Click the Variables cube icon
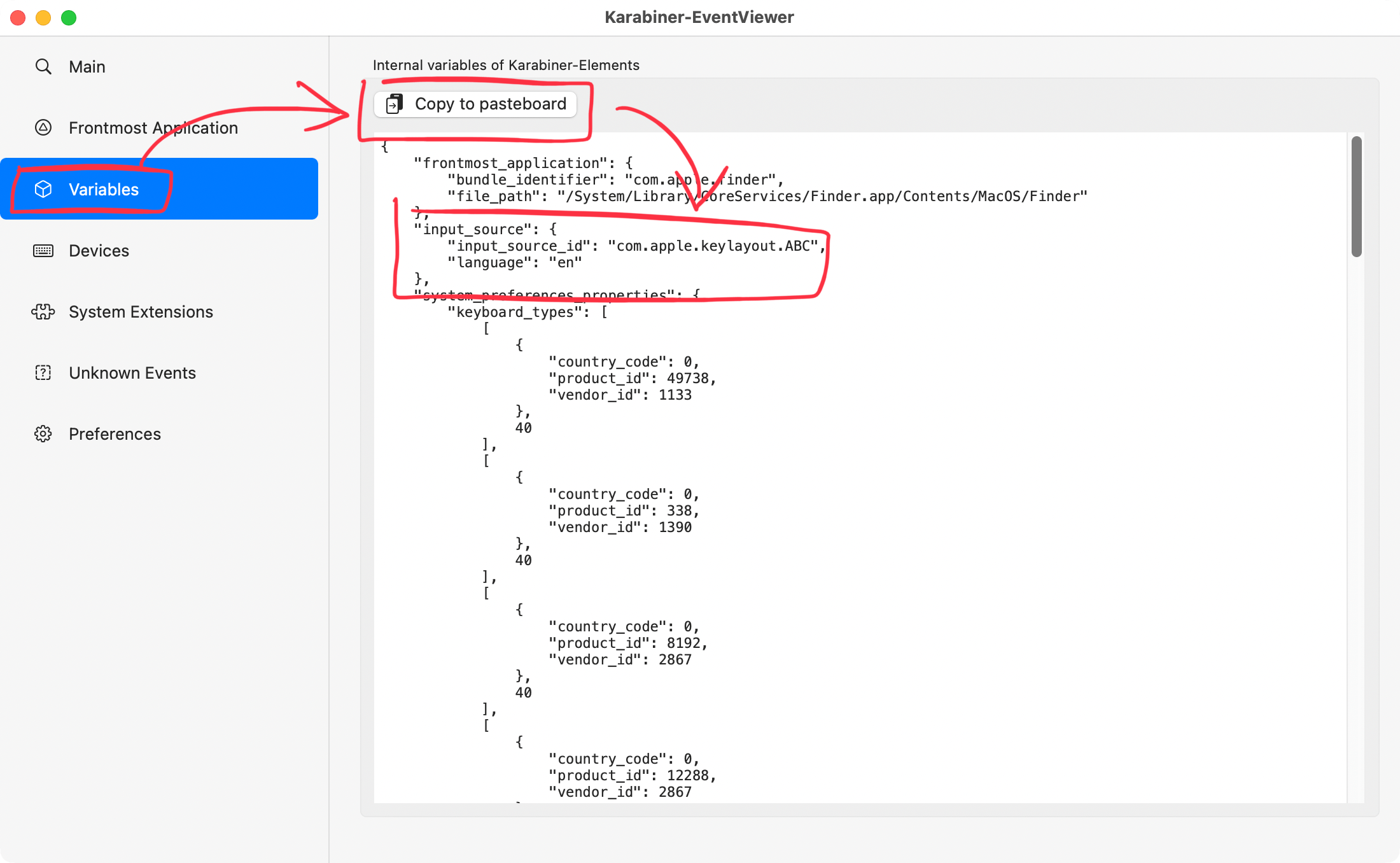This screenshot has width=1400, height=863. click(x=43, y=189)
